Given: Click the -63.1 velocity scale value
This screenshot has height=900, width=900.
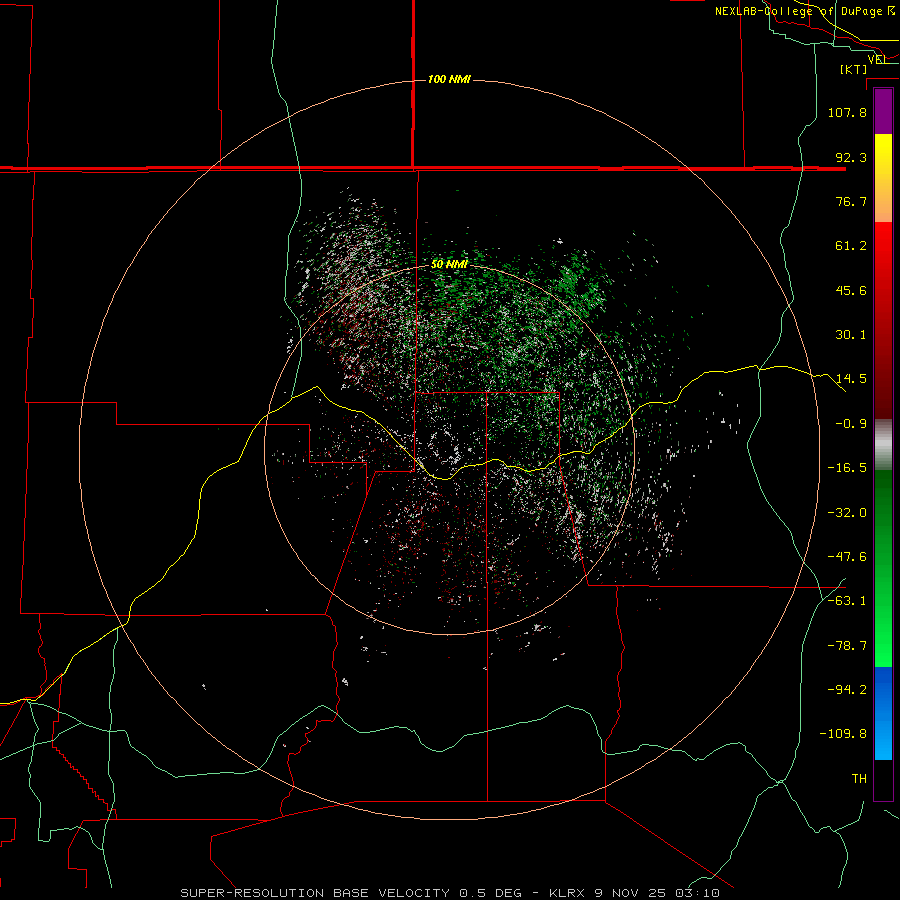Looking at the screenshot, I should [x=847, y=601].
